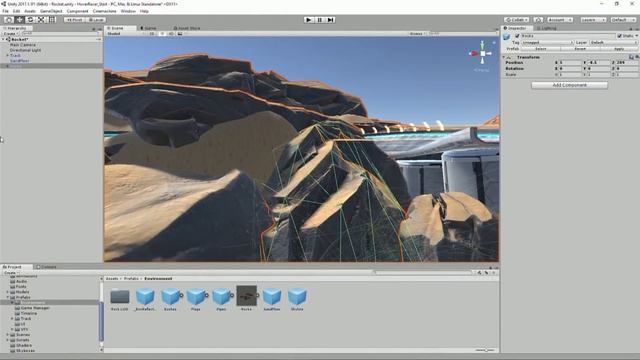The height and width of the screenshot is (360, 640).
Task: Toggle 2D view mode in the Scene
Action: [x=152, y=33]
